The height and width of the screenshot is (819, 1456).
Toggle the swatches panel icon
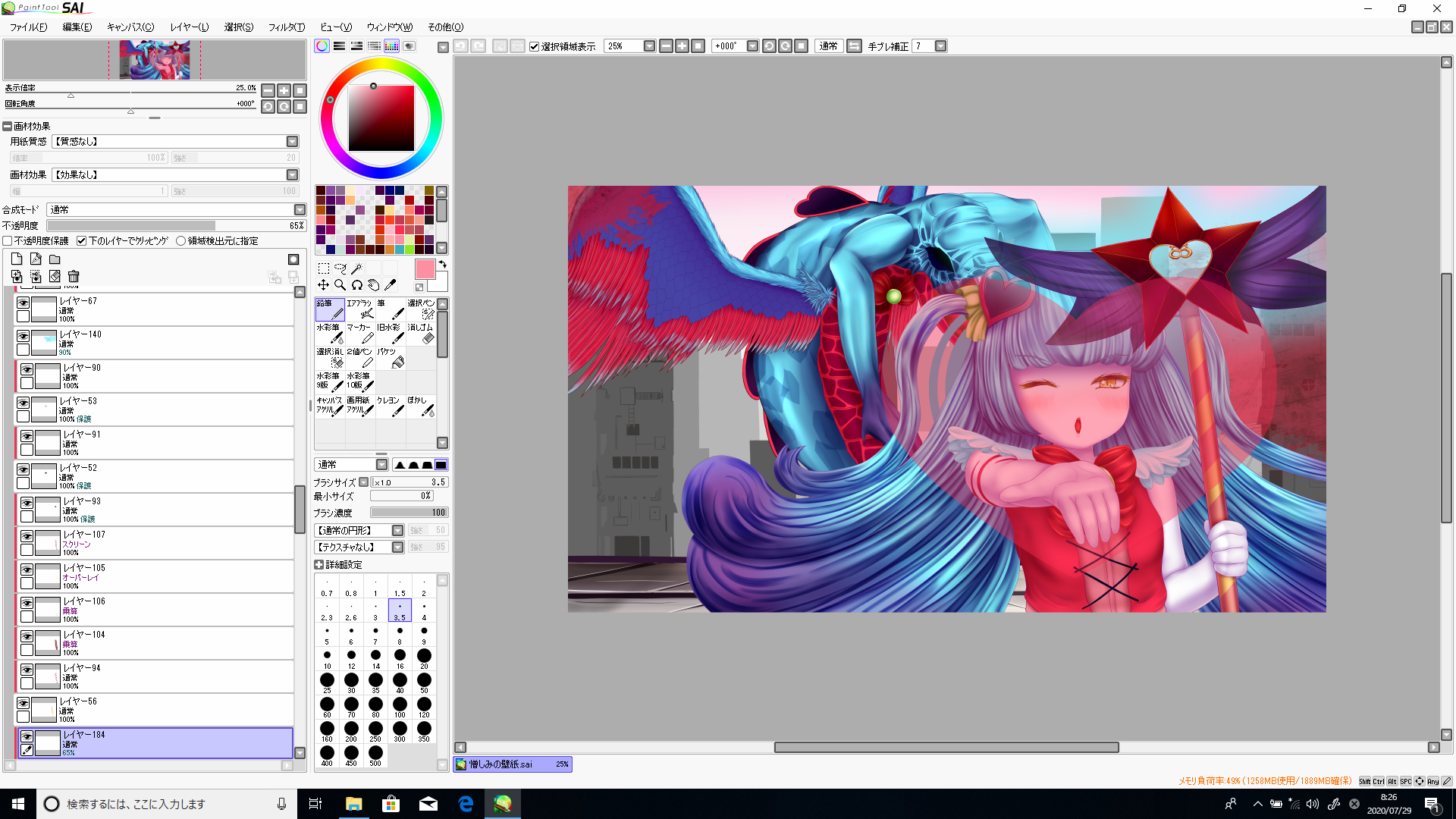[x=391, y=46]
